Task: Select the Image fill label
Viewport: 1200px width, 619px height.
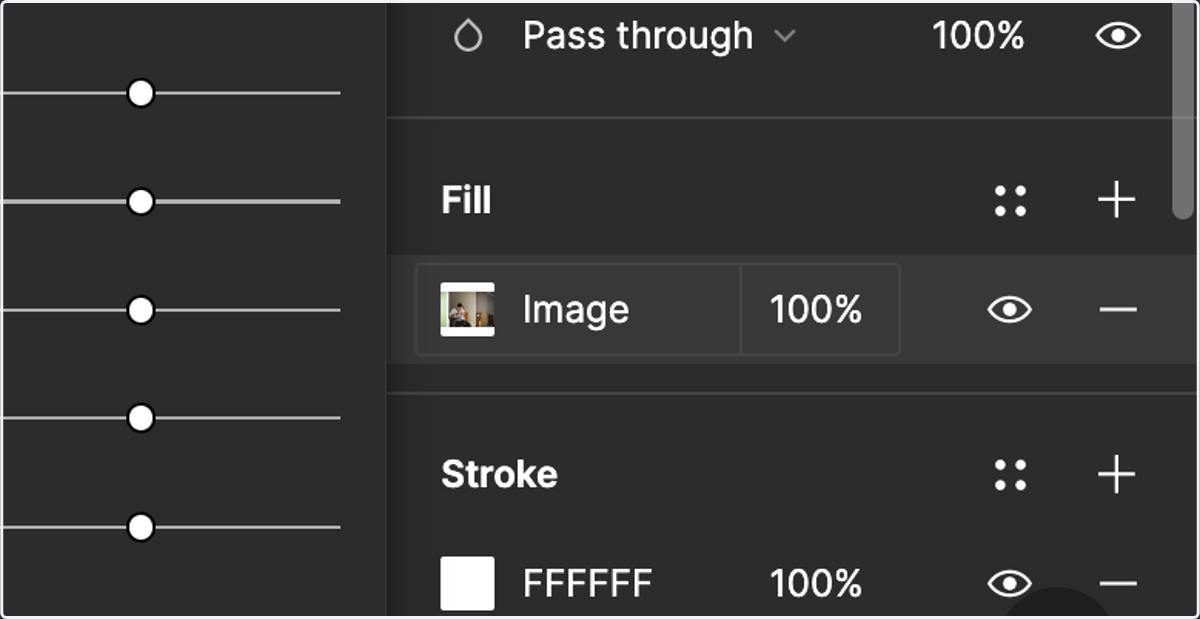Action: tap(576, 310)
